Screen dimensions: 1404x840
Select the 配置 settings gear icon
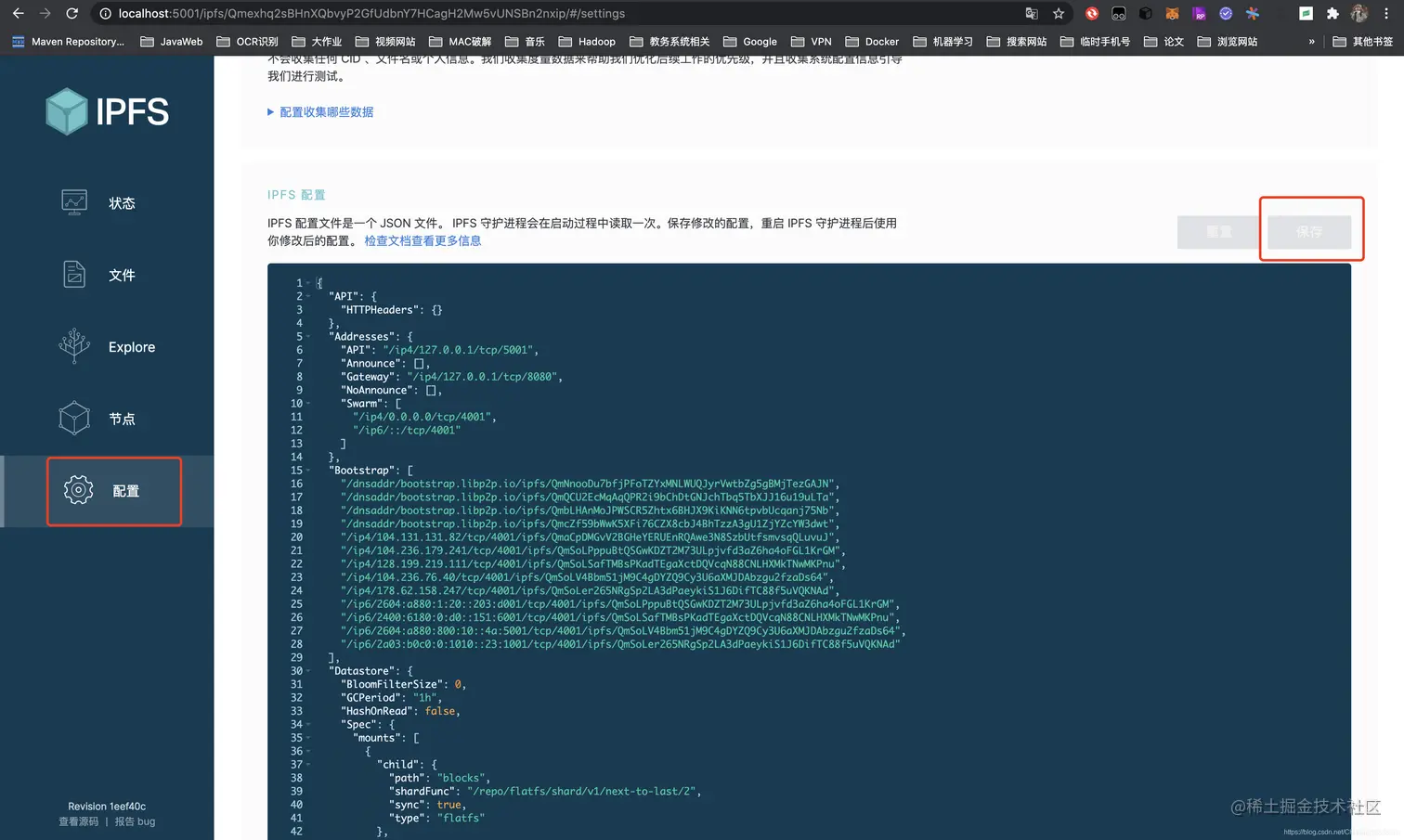(x=79, y=490)
